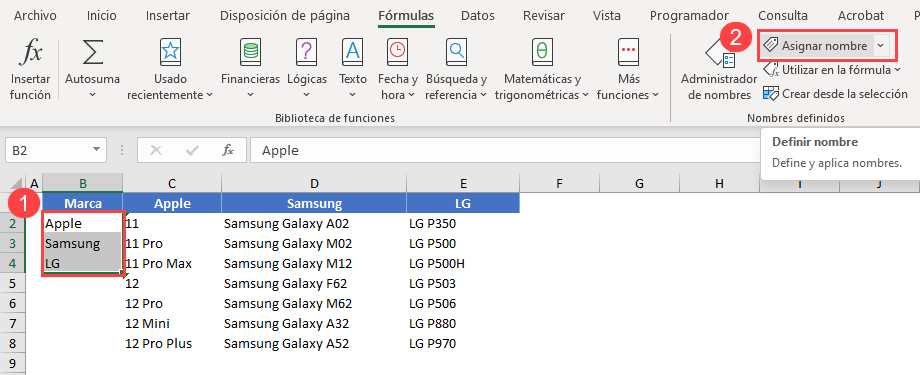920x375 pixels.
Task: Select column E header
Action: [x=463, y=184]
